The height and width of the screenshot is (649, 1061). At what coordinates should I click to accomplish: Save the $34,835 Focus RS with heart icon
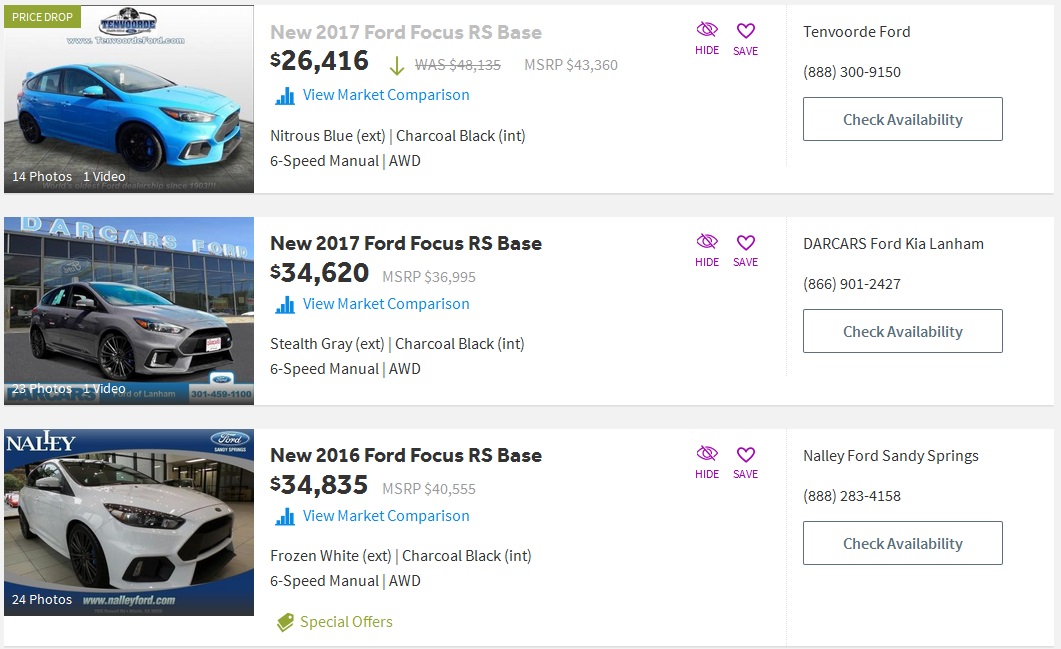tap(745, 462)
